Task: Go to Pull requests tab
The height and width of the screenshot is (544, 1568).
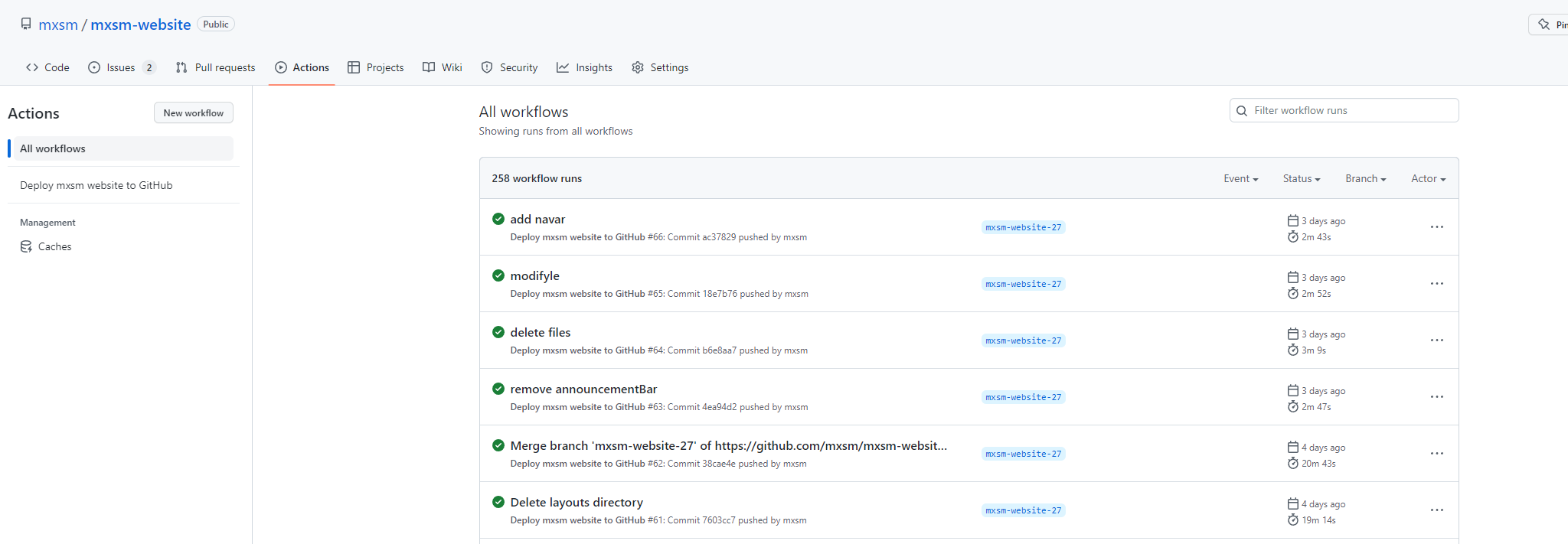Action: (x=216, y=67)
